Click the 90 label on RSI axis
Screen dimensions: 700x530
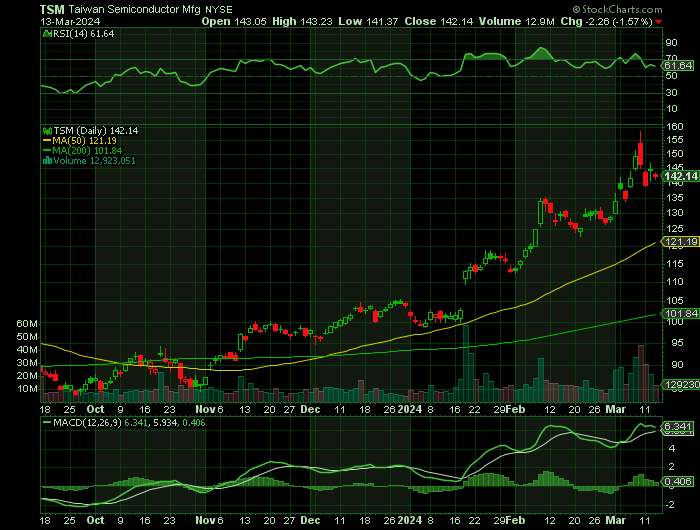point(671,43)
